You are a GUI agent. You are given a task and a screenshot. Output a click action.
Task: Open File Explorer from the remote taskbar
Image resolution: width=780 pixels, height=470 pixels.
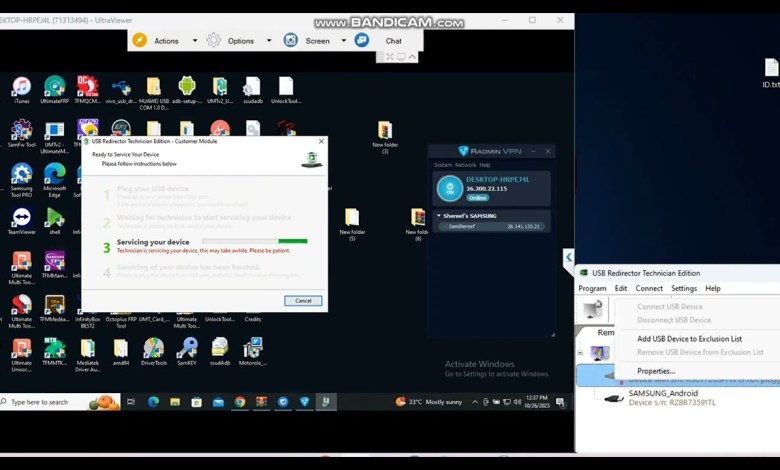(175, 402)
